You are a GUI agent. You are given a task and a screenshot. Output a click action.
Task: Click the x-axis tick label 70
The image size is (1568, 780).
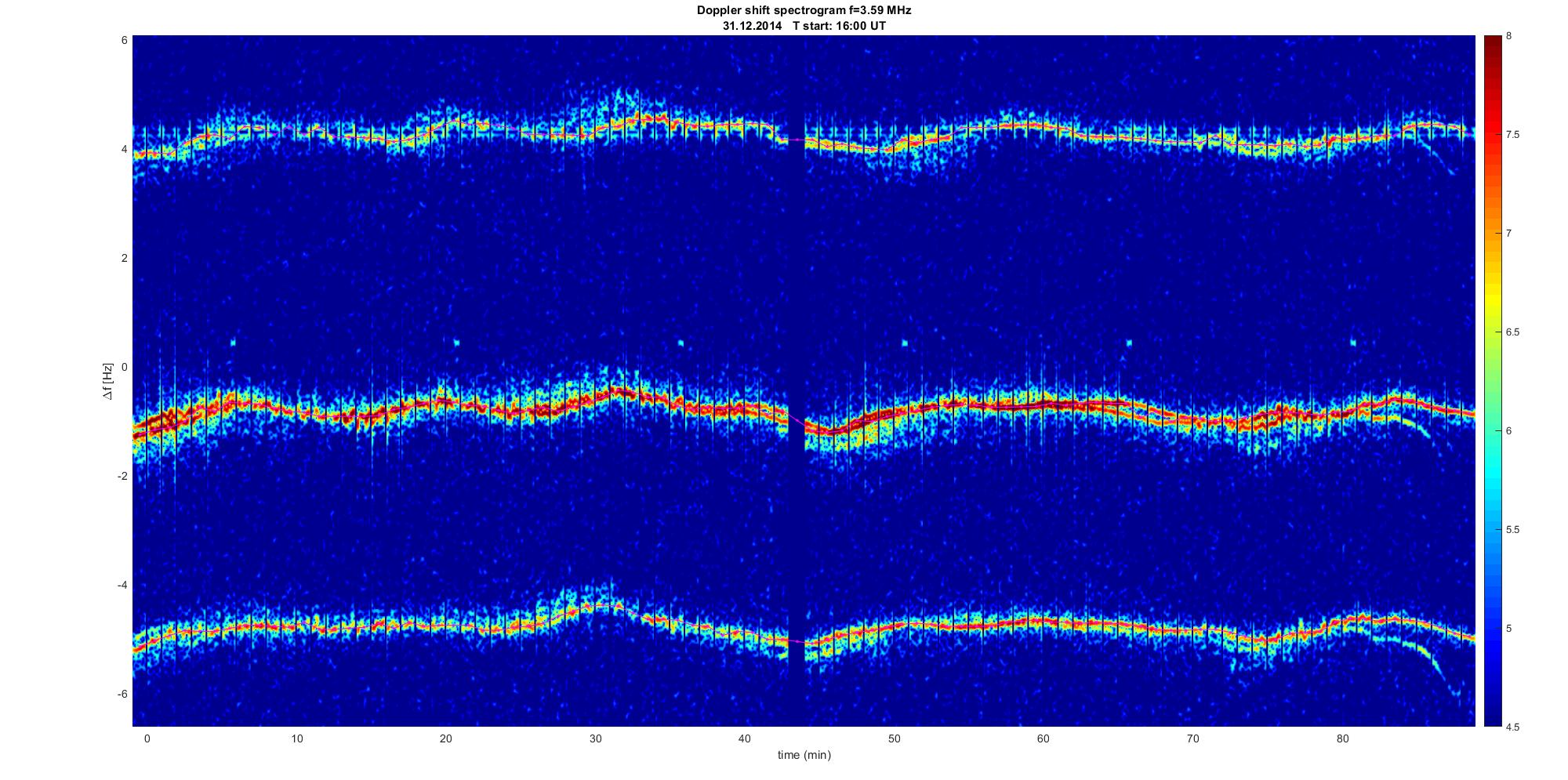point(1193,739)
